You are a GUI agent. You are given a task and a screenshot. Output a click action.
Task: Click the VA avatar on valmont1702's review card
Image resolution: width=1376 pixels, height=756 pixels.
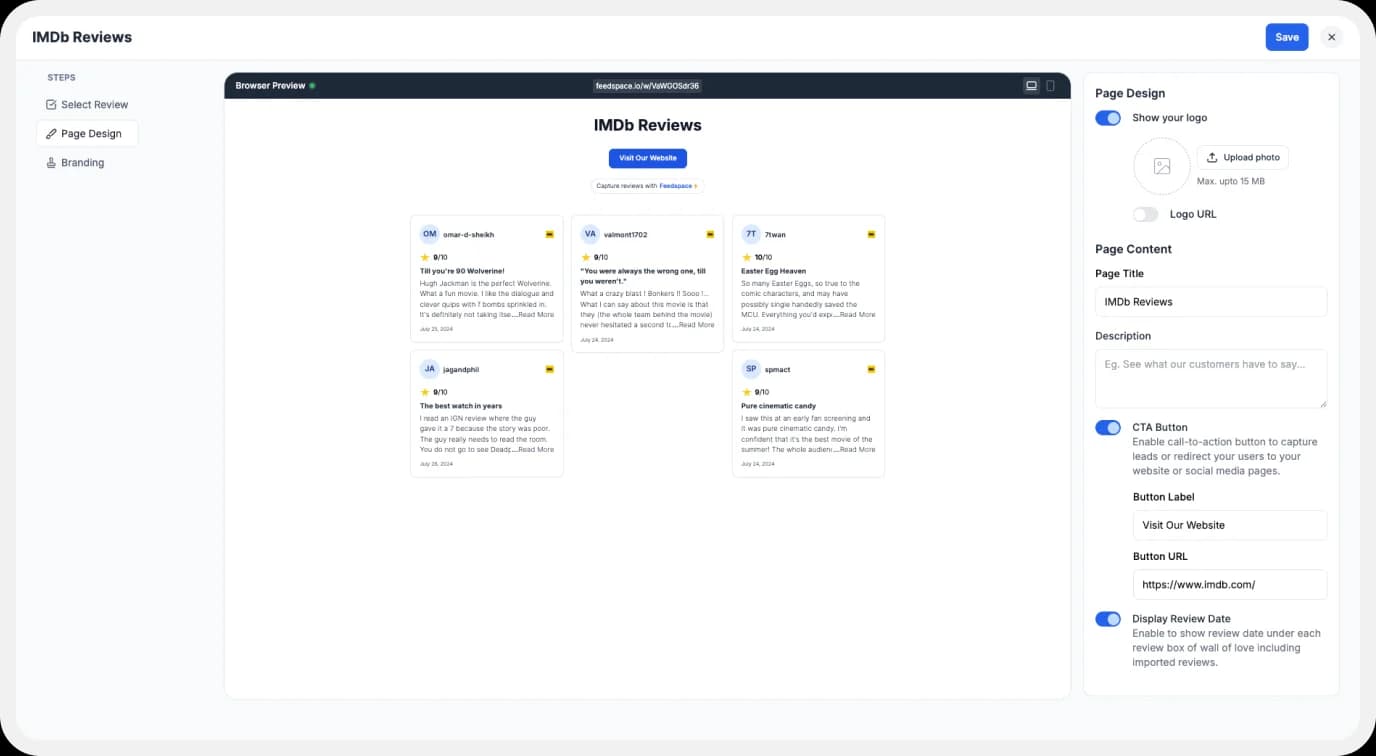[x=590, y=234]
